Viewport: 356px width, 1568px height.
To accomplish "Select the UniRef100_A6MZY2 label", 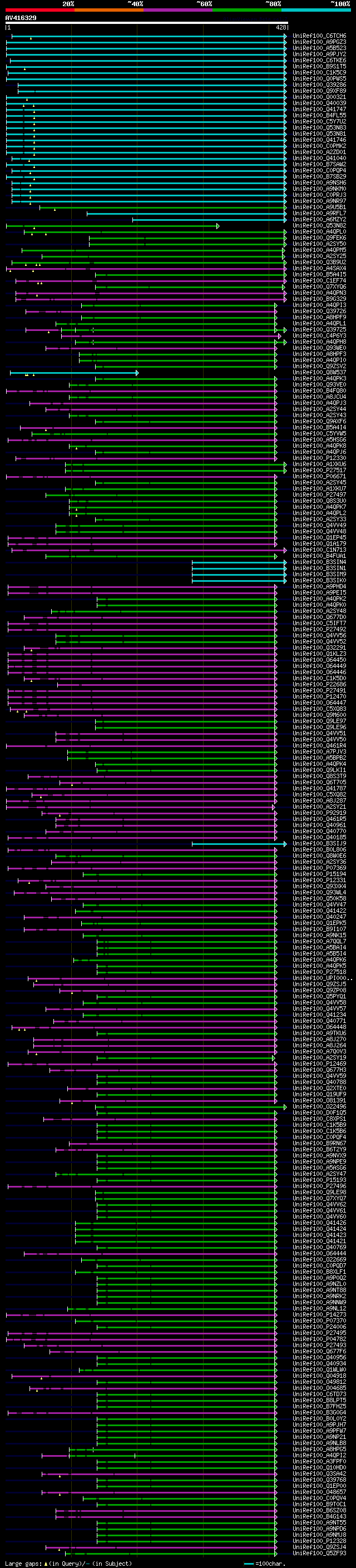I will [319, 219].
